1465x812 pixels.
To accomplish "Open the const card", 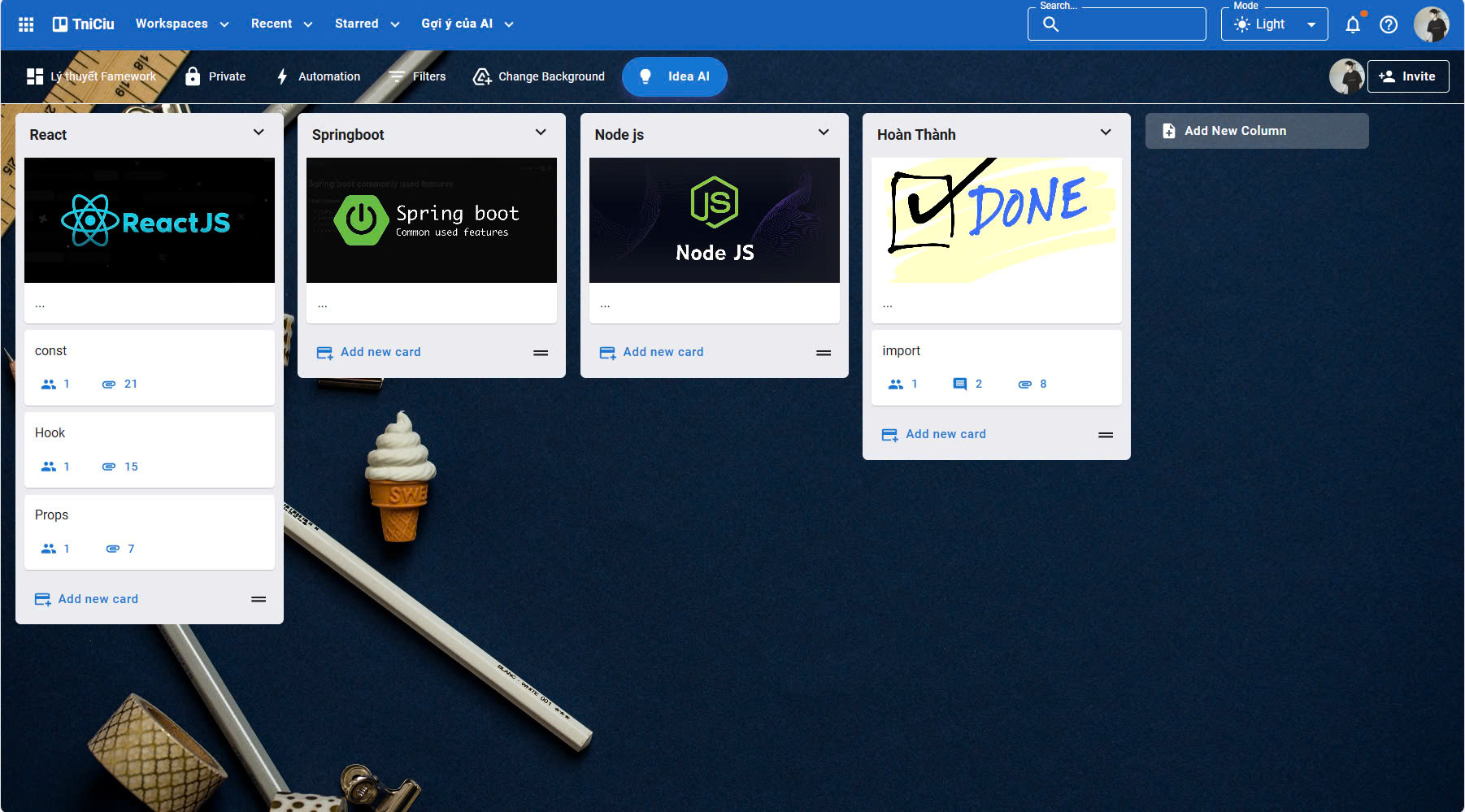I will click(x=150, y=367).
